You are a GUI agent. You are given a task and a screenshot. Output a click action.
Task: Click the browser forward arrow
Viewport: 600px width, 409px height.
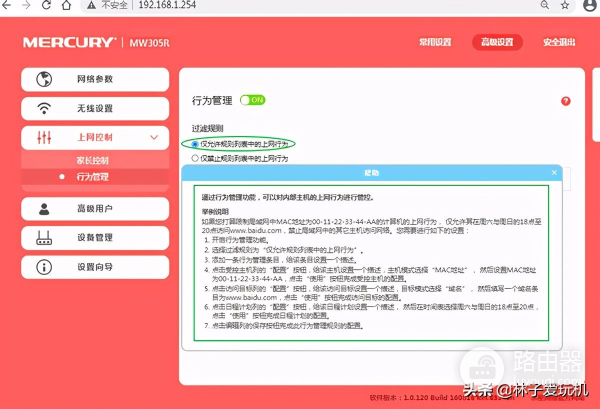pyautogui.click(x=26, y=5)
